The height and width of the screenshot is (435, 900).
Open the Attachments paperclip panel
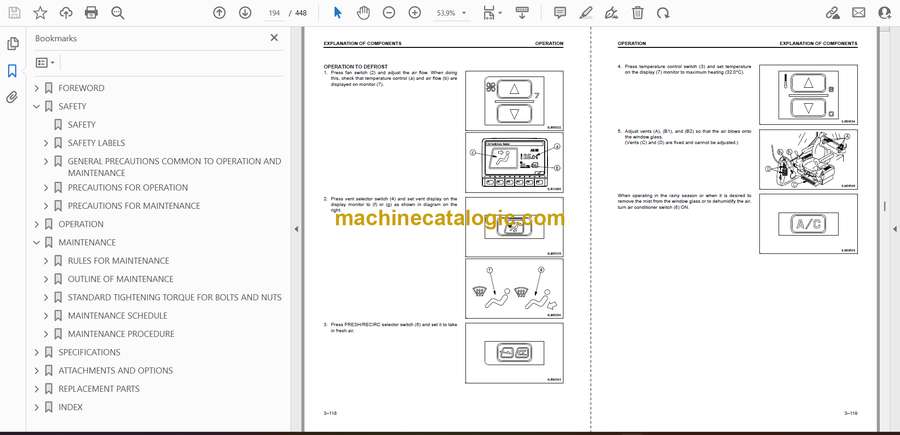coord(12,98)
